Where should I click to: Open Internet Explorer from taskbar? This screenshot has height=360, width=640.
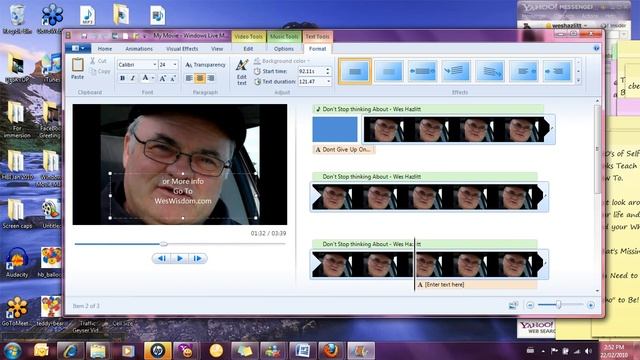pos(70,351)
